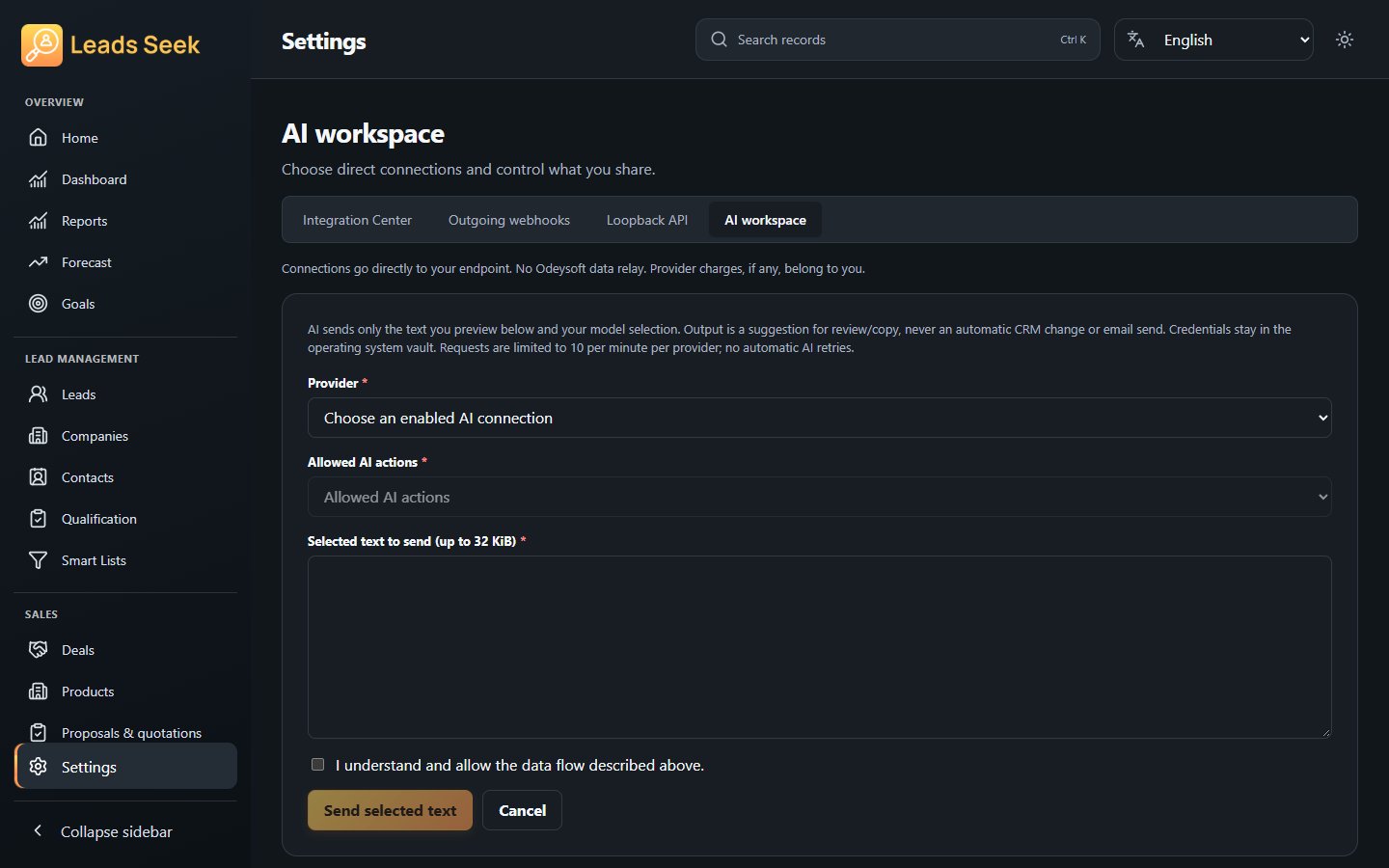Open Products via its building icon
The width and height of the screenshot is (1389, 868).
point(38,692)
